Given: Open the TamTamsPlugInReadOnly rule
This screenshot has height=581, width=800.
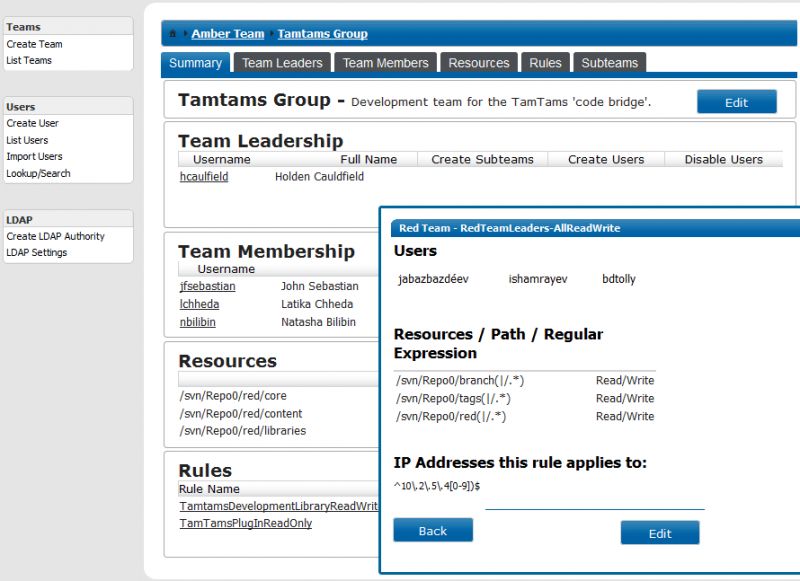Looking at the screenshot, I should (245, 523).
